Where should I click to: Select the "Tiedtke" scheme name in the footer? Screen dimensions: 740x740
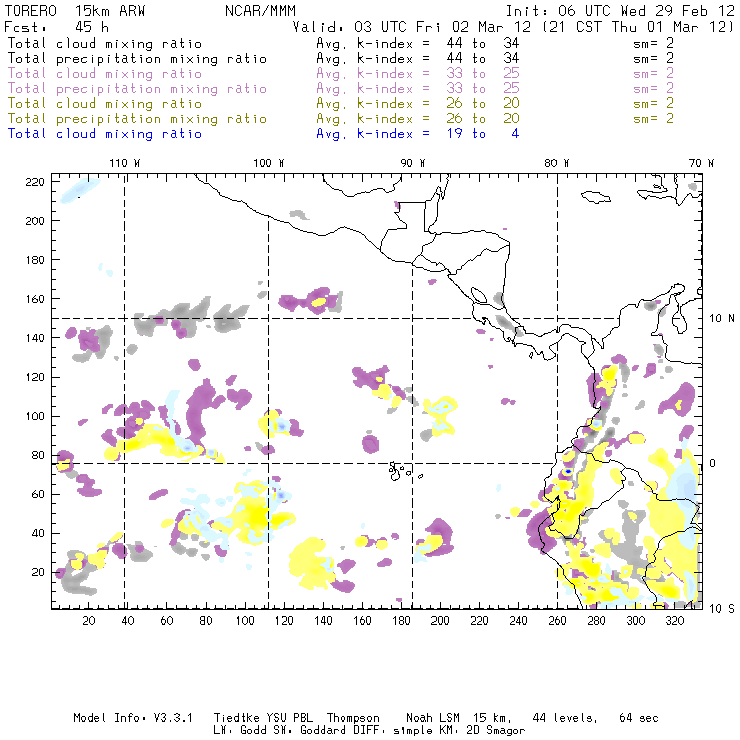237,718
